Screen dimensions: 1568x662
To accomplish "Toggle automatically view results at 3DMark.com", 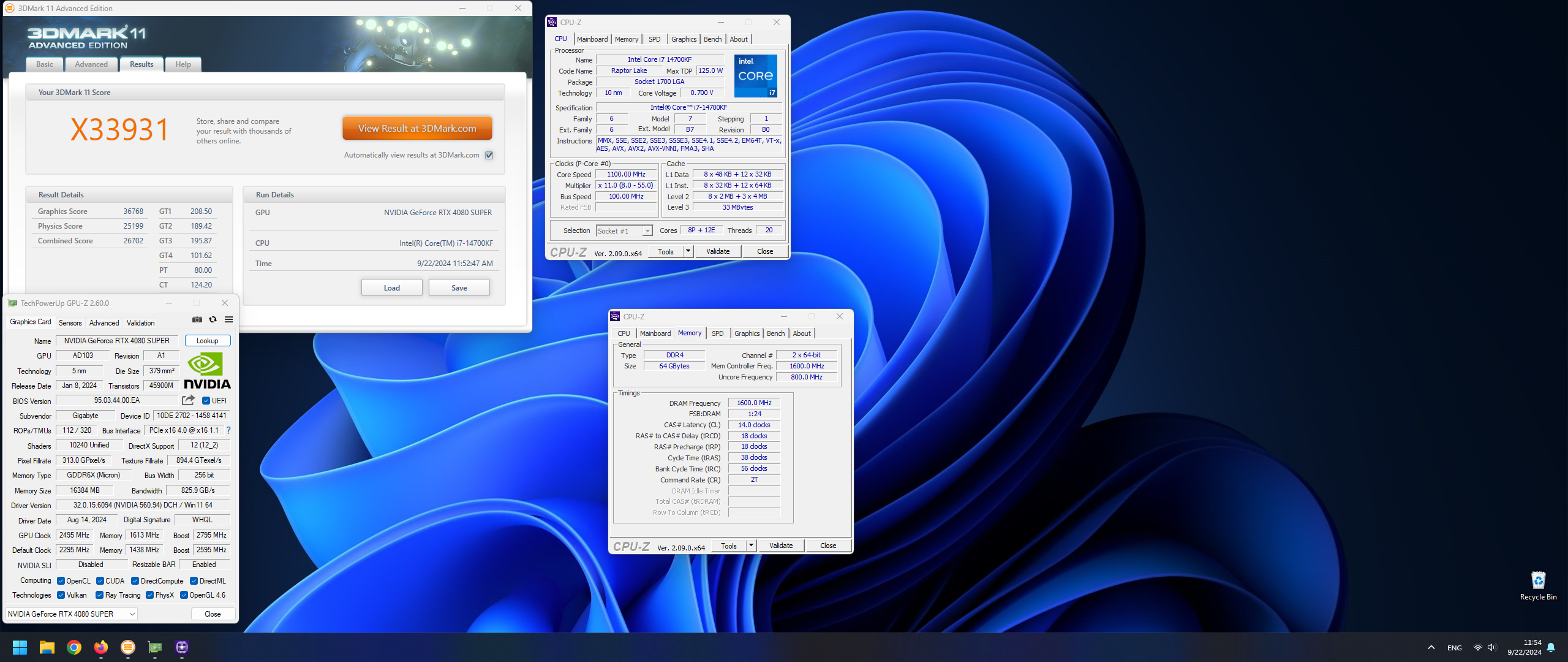I will pos(489,155).
